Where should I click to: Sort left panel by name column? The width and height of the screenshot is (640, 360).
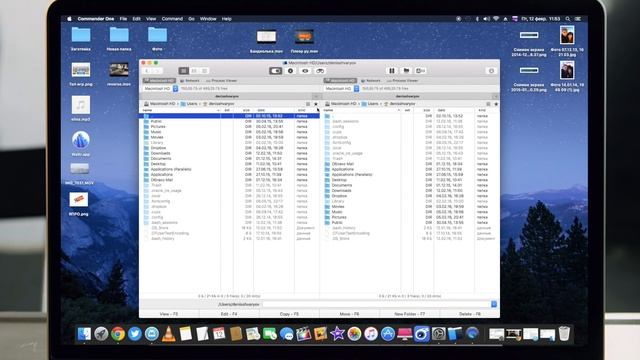[181, 110]
